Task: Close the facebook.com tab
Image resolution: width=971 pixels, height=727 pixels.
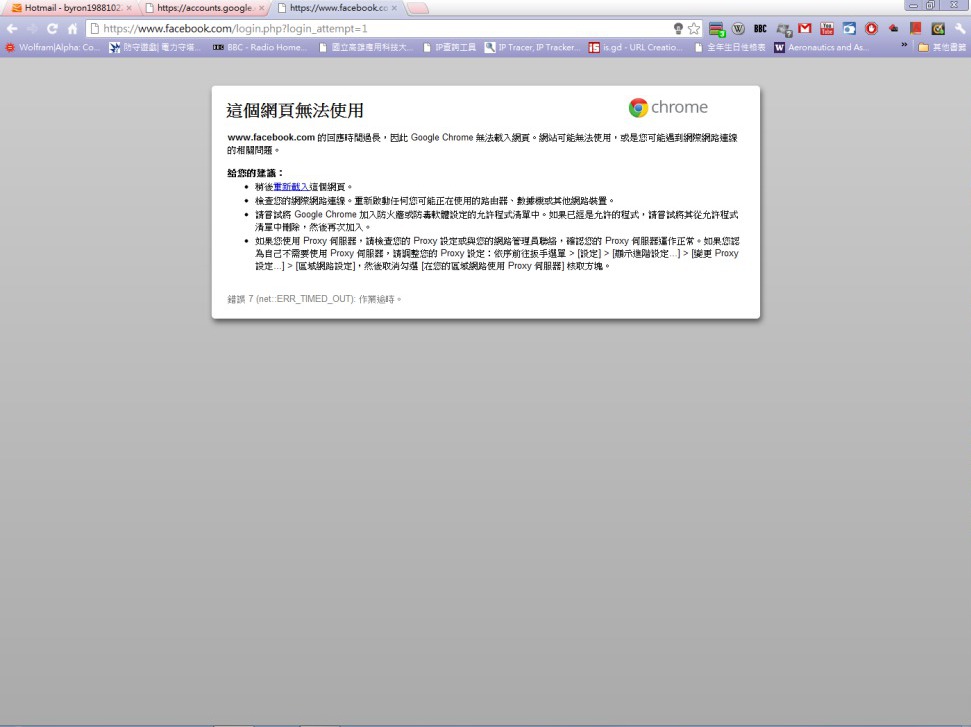Action: [394, 8]
